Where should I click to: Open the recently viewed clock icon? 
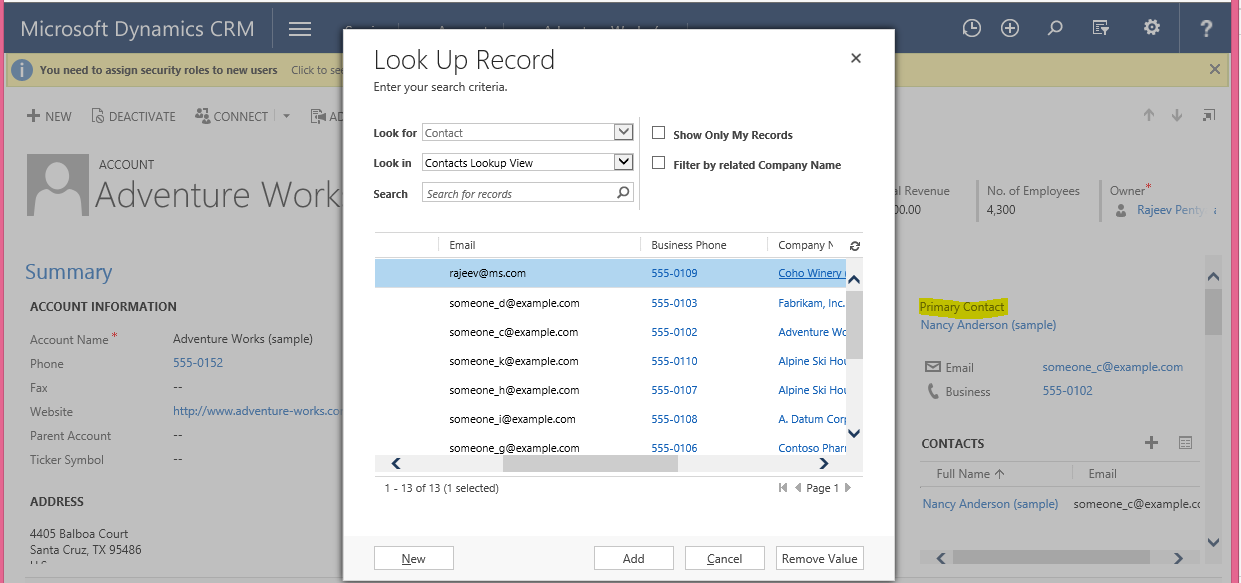point(971,28)
